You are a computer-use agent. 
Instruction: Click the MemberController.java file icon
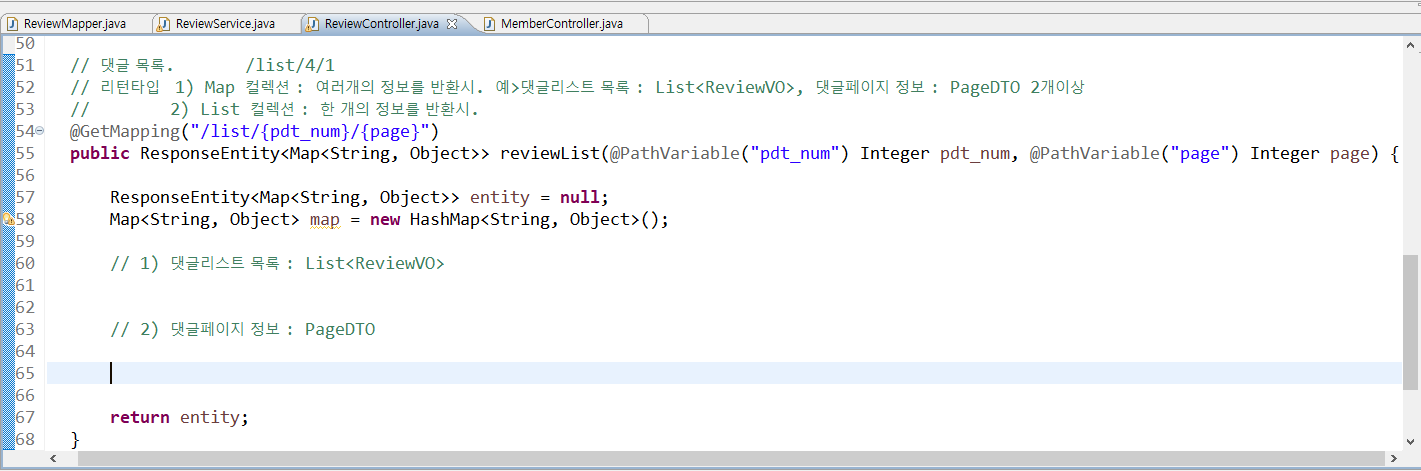[490, 23]
